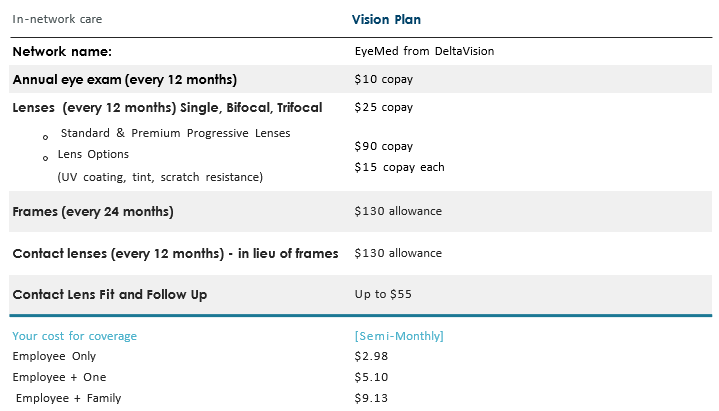719x411 pixels.
Task: Click the blue "Your cost for coverage" text
Action: [74, 336]
